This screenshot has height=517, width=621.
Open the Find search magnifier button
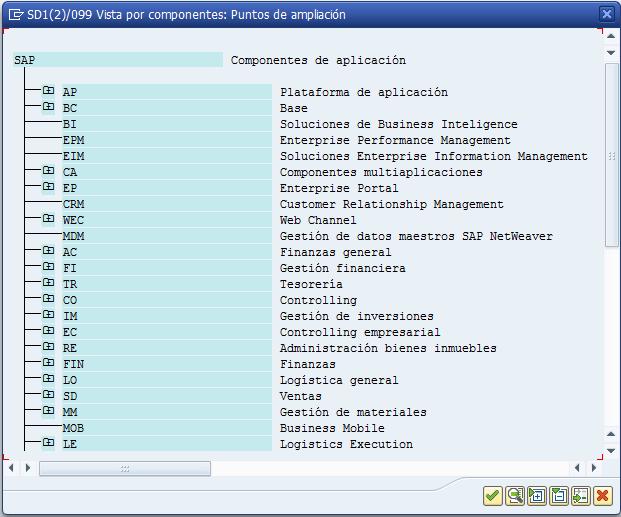515,496
